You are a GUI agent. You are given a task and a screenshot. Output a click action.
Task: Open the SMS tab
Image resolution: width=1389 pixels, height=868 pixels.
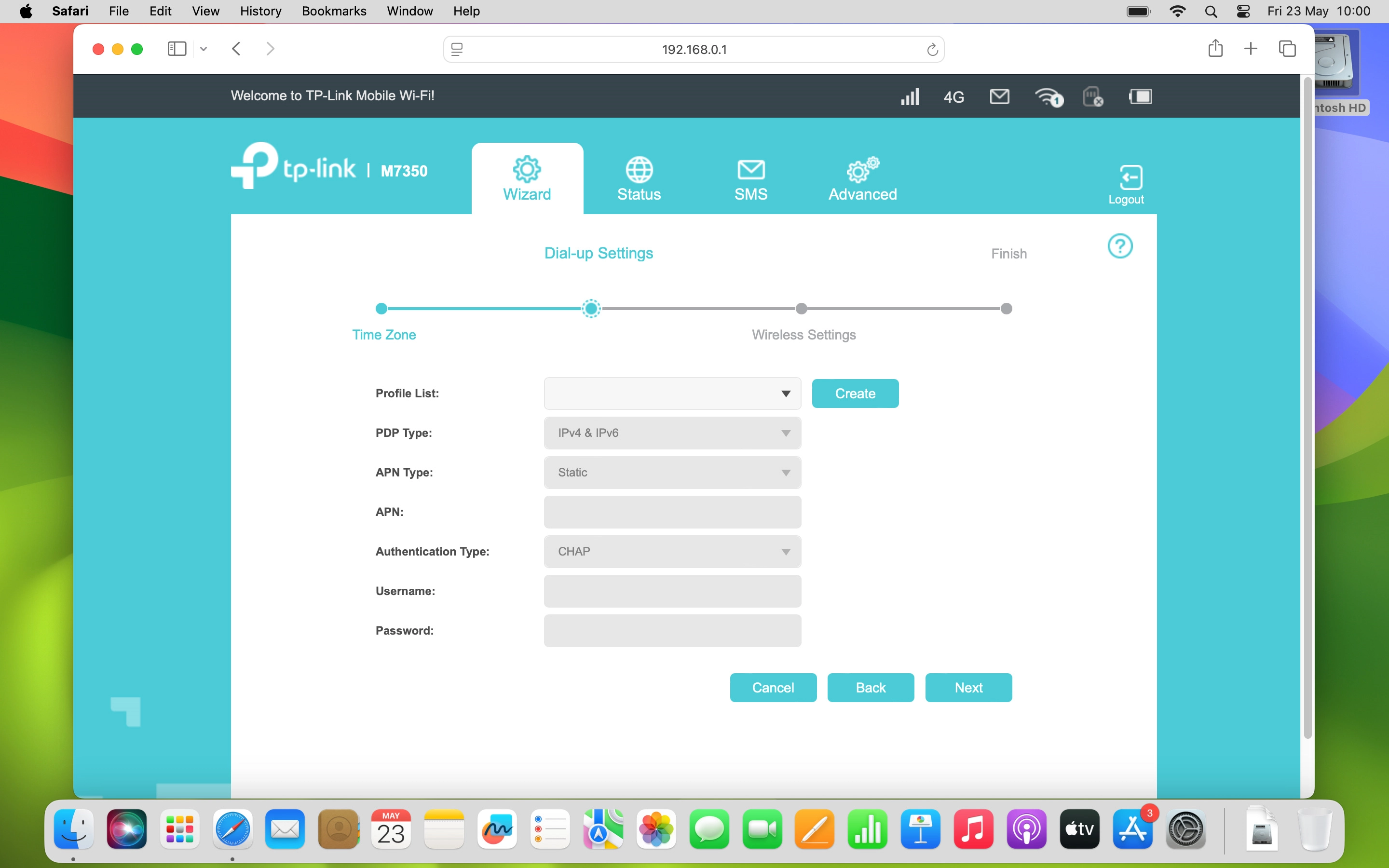pyautogui.click(x=751, y=179)
